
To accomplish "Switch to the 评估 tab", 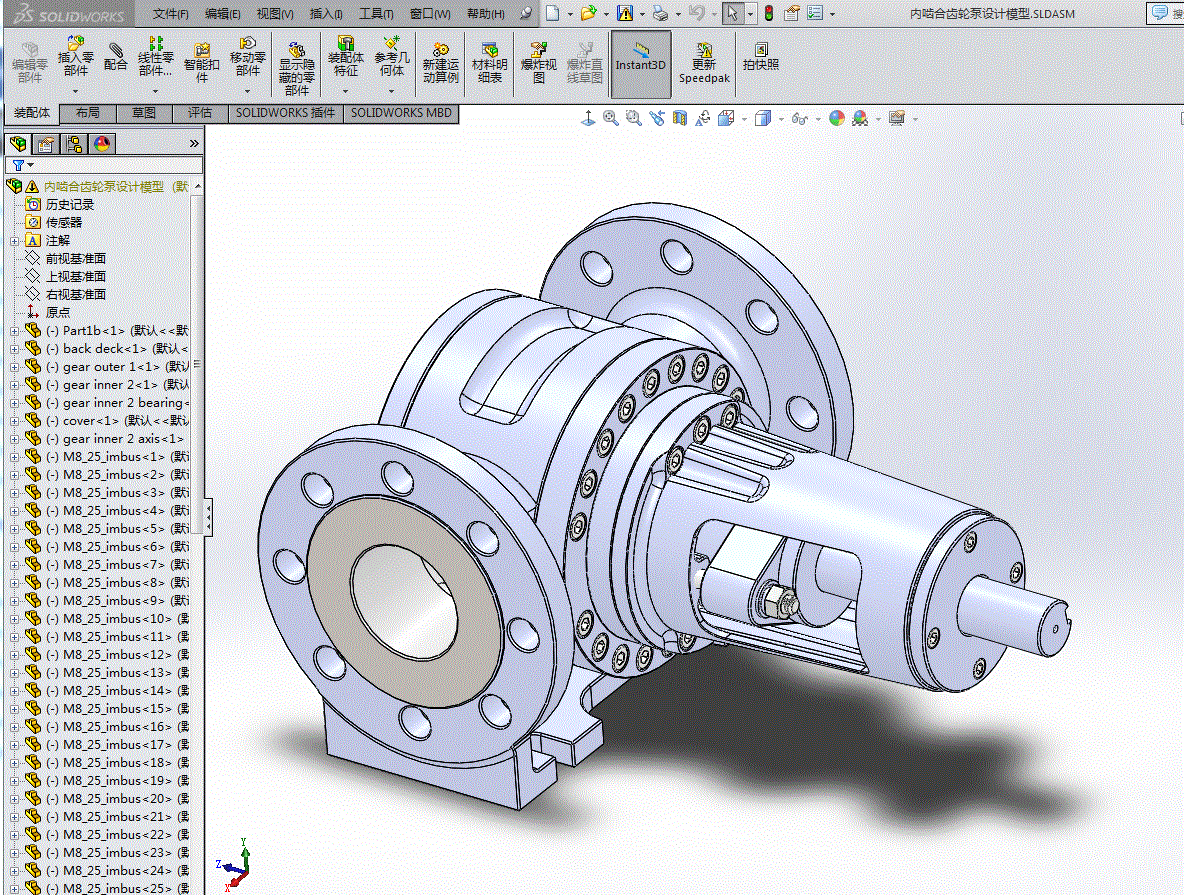I will tap(200, 113).
